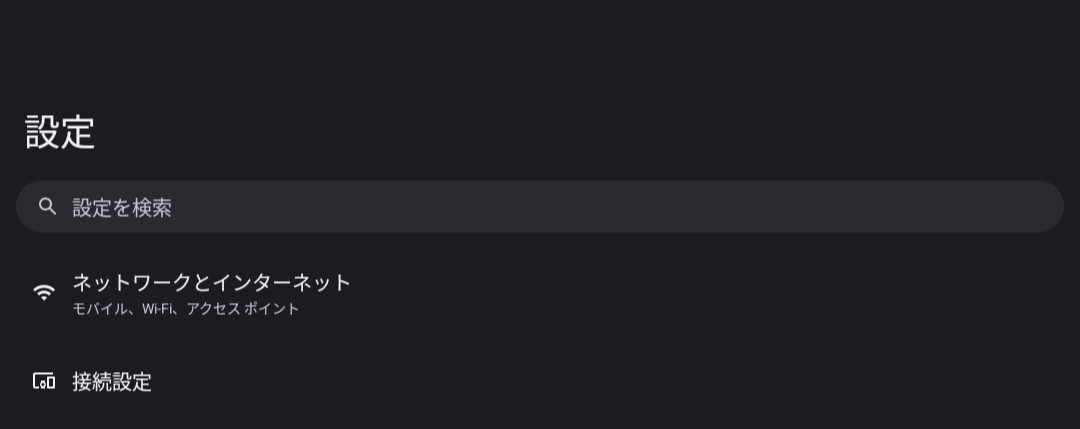The image size is (1080, 429).
Task: Select the 接続設定 label text
Action: (112, 382)
